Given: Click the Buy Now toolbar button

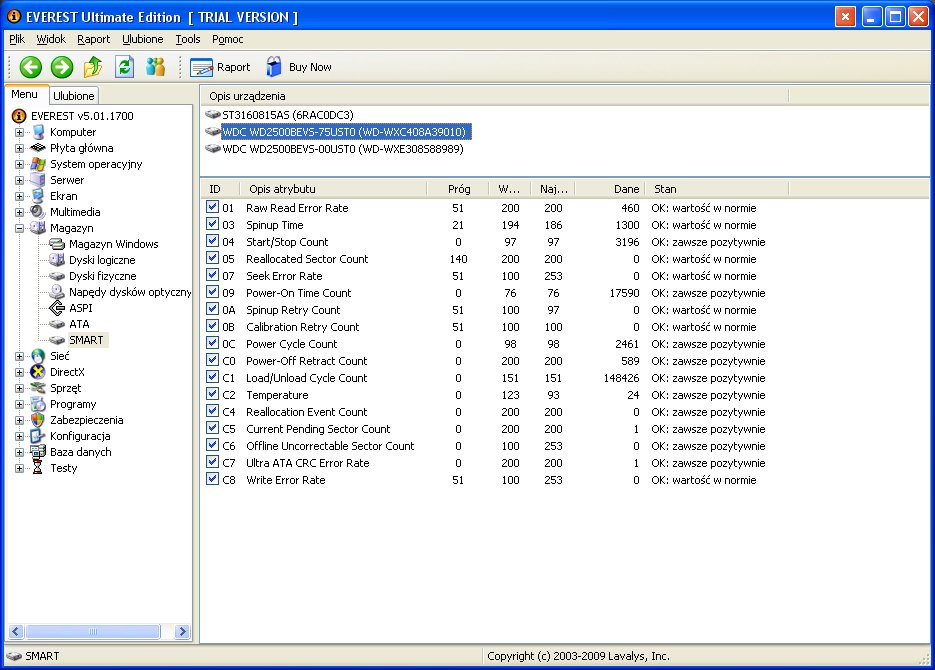Looking at the screenshot, I should pos(299,67).
